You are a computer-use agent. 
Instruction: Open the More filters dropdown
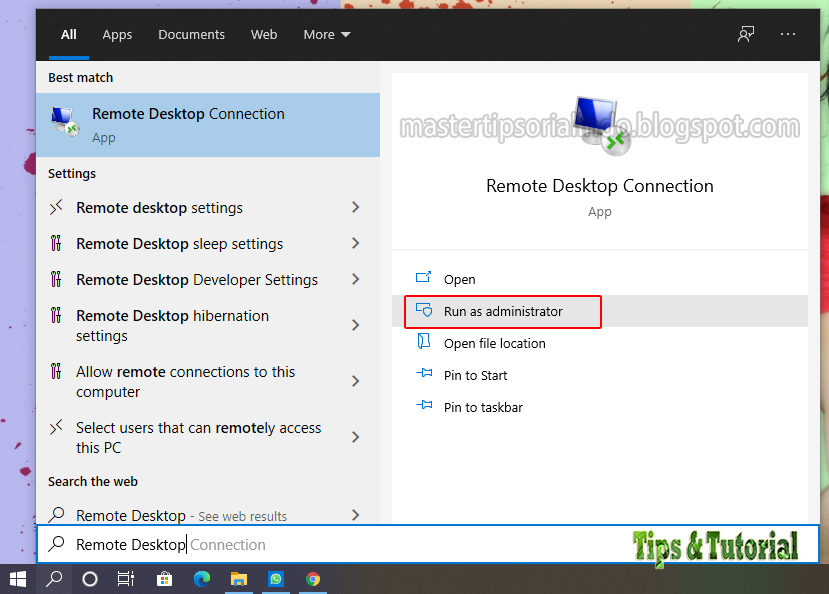(327, 35)
